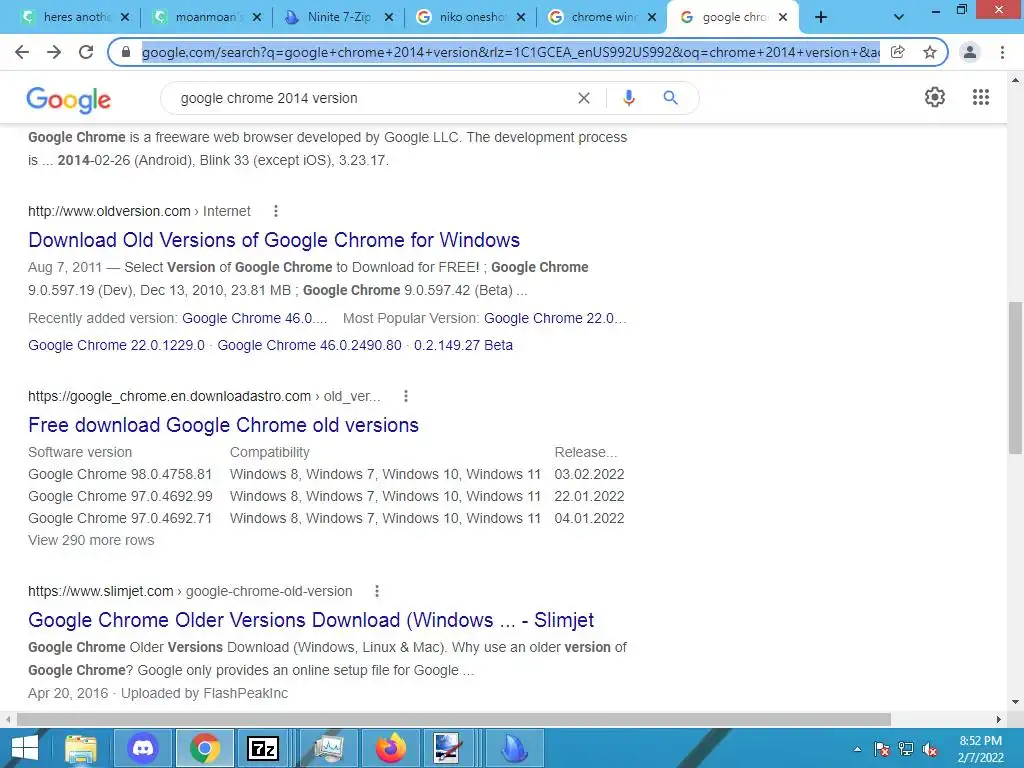Screen dimensions: 1024x768
Task: Reload the current page
Action: [86, 52]
